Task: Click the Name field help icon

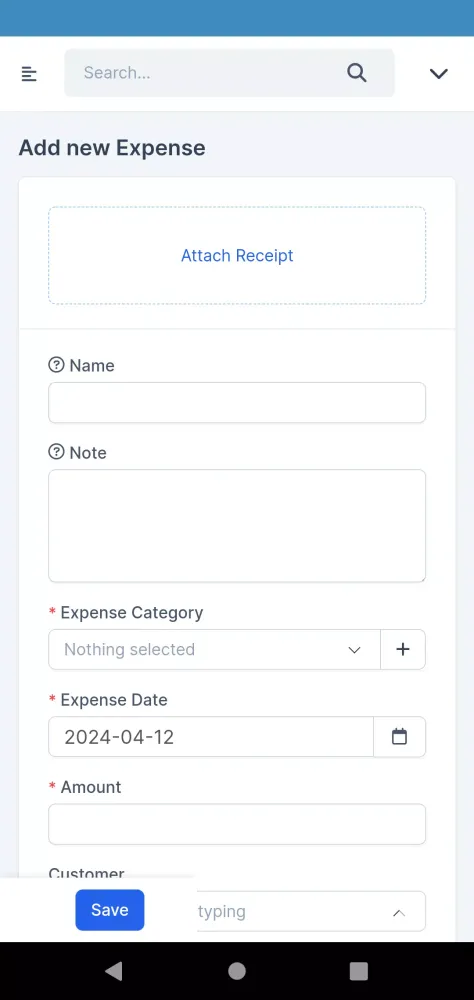Action: pos(56,365)
